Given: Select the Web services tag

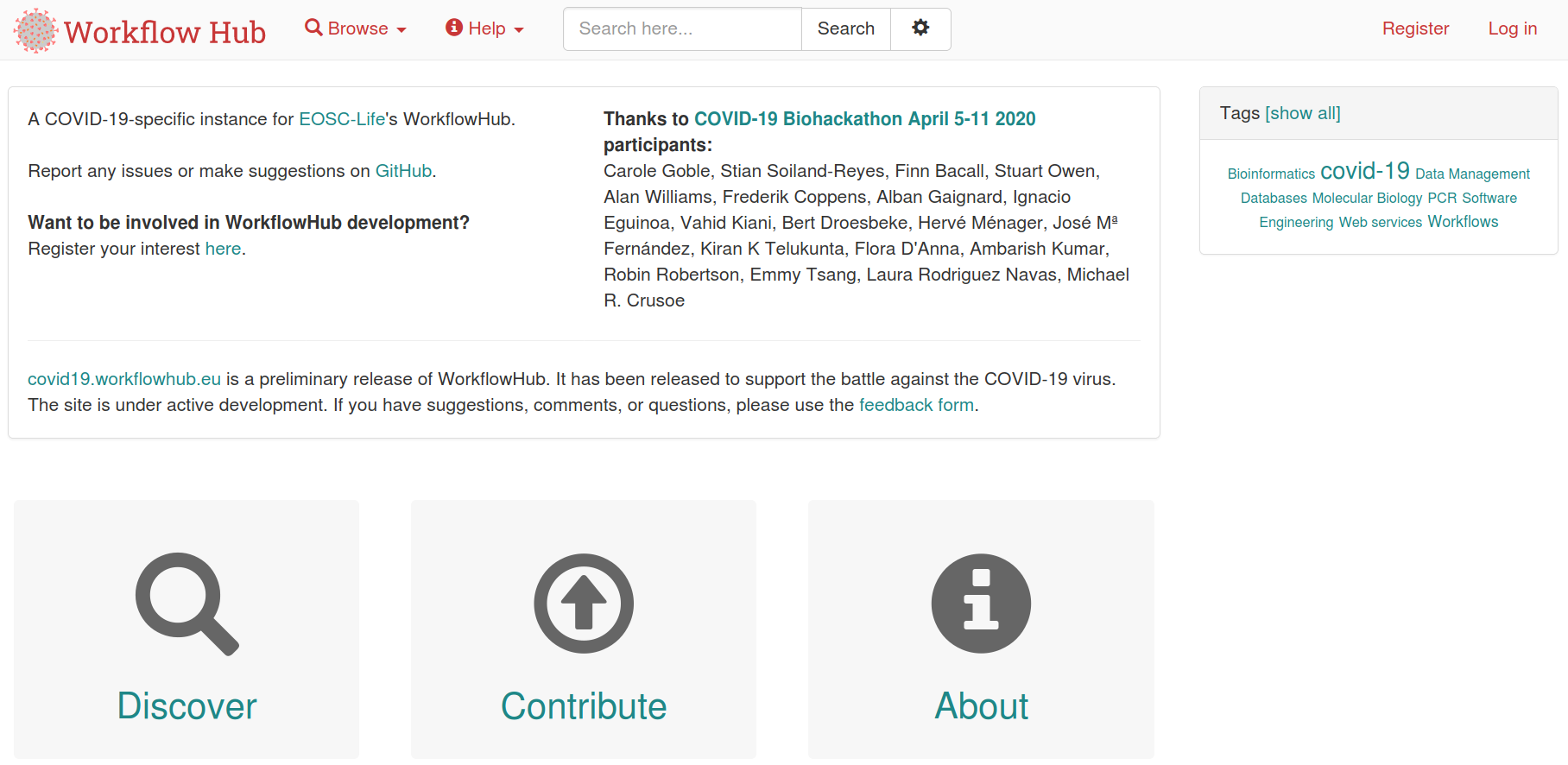Looking at the screenshot, I should click(x=1380, y=222).
